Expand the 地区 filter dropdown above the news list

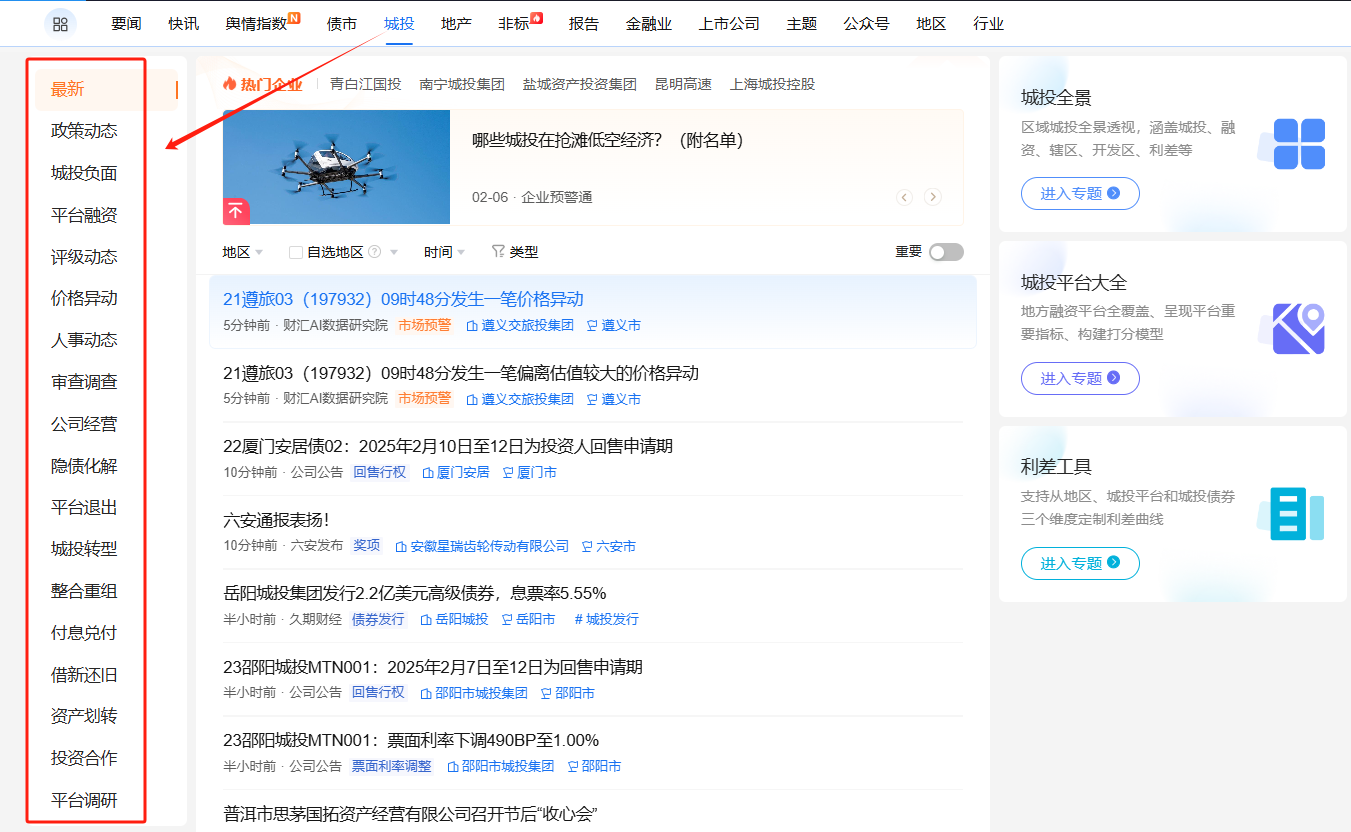[x=243, y=252]
